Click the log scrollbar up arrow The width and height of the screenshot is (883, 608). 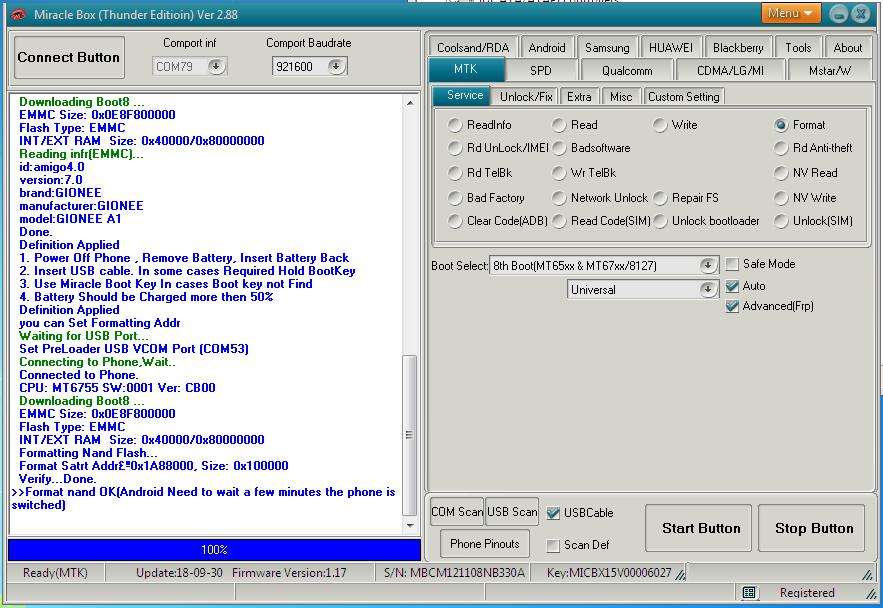coord(410,103)
